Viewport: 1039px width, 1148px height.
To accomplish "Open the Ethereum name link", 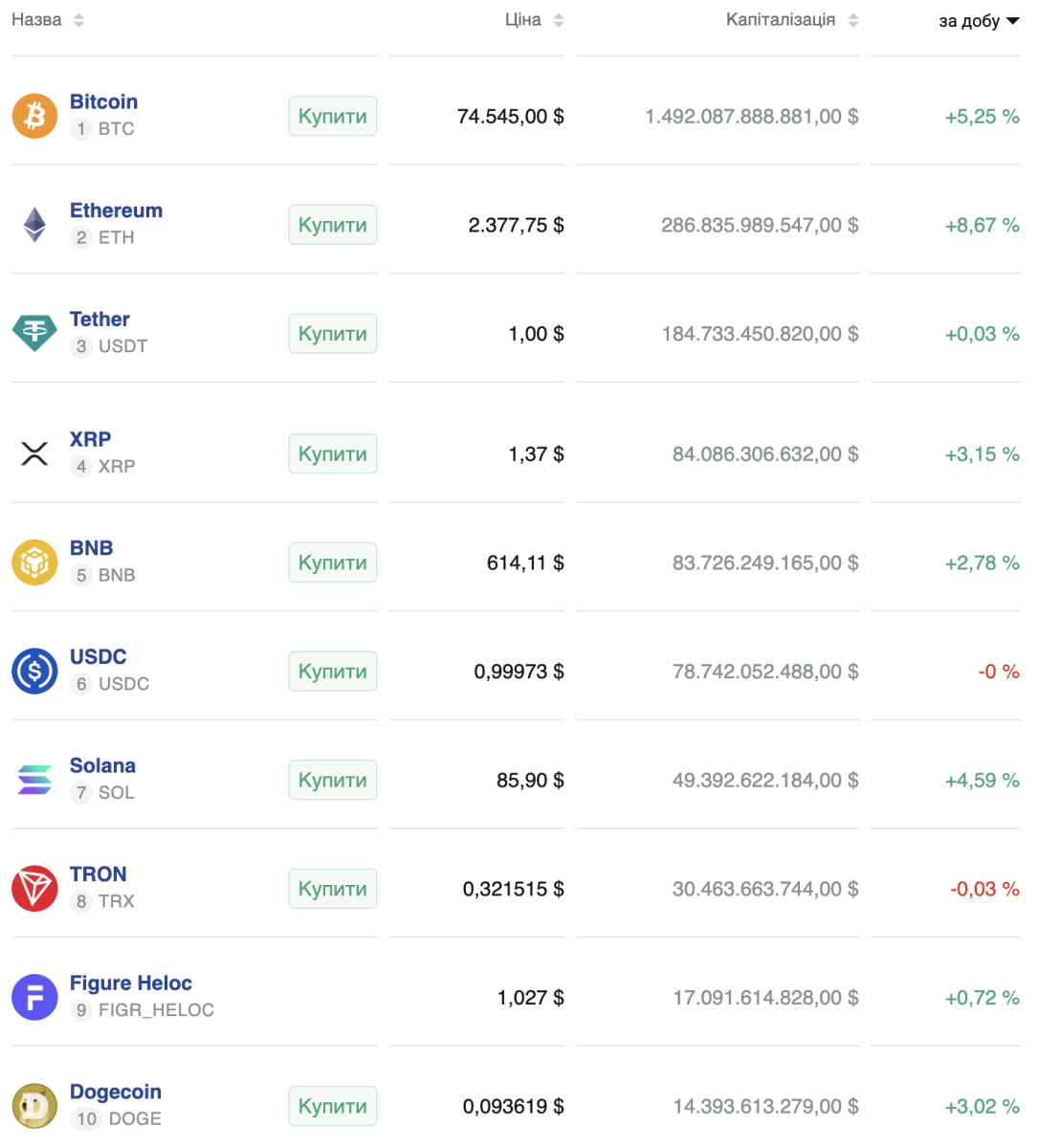I will 116,210.
